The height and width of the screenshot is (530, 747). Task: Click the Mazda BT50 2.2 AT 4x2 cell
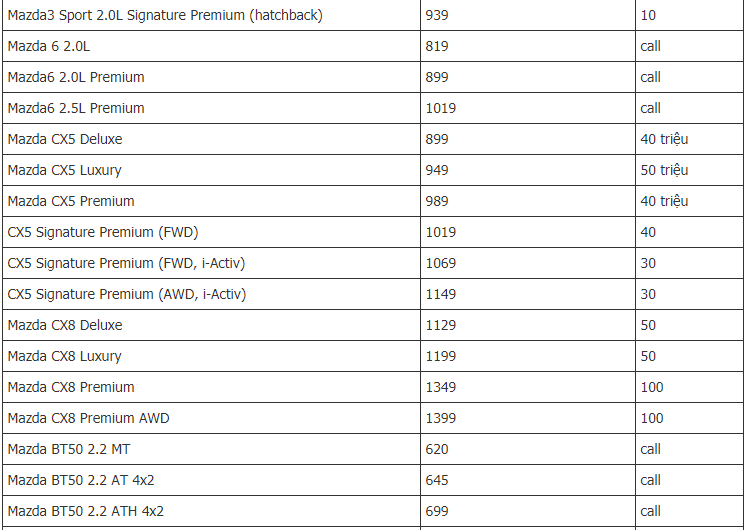pos(212,480)
